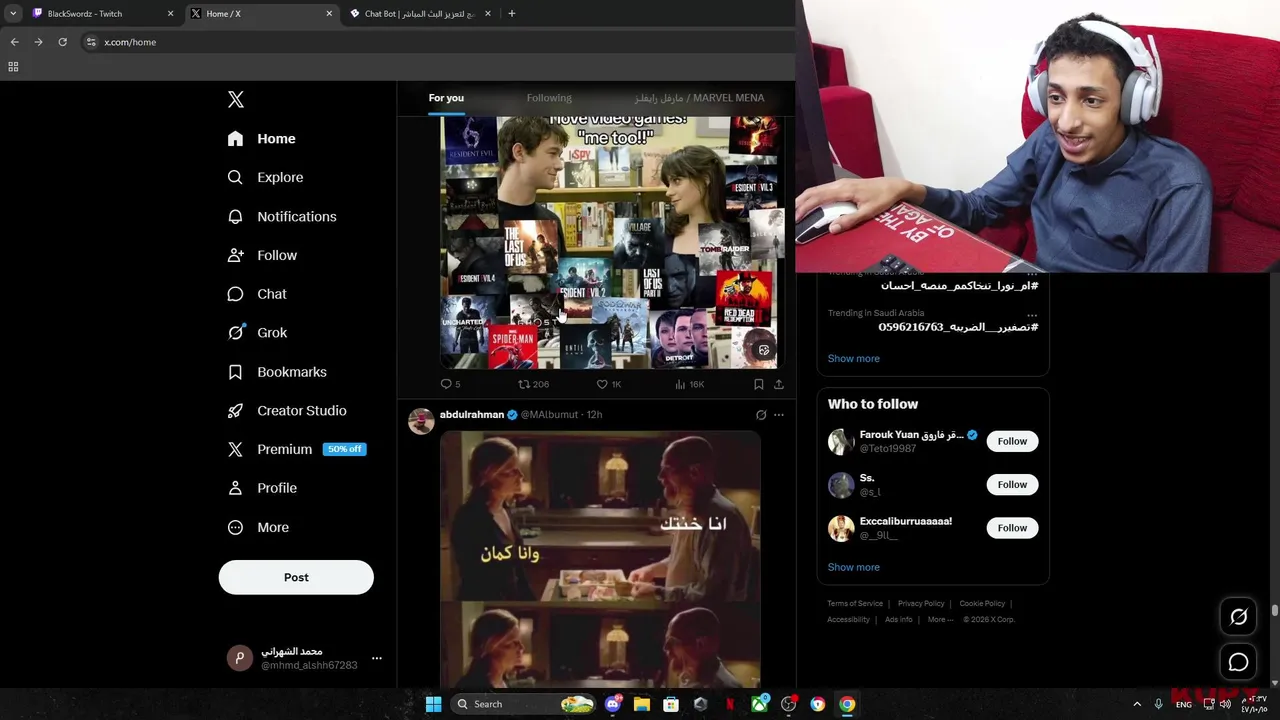Open Privacy Policy link
1280x720 pixels.
point(921,604)
